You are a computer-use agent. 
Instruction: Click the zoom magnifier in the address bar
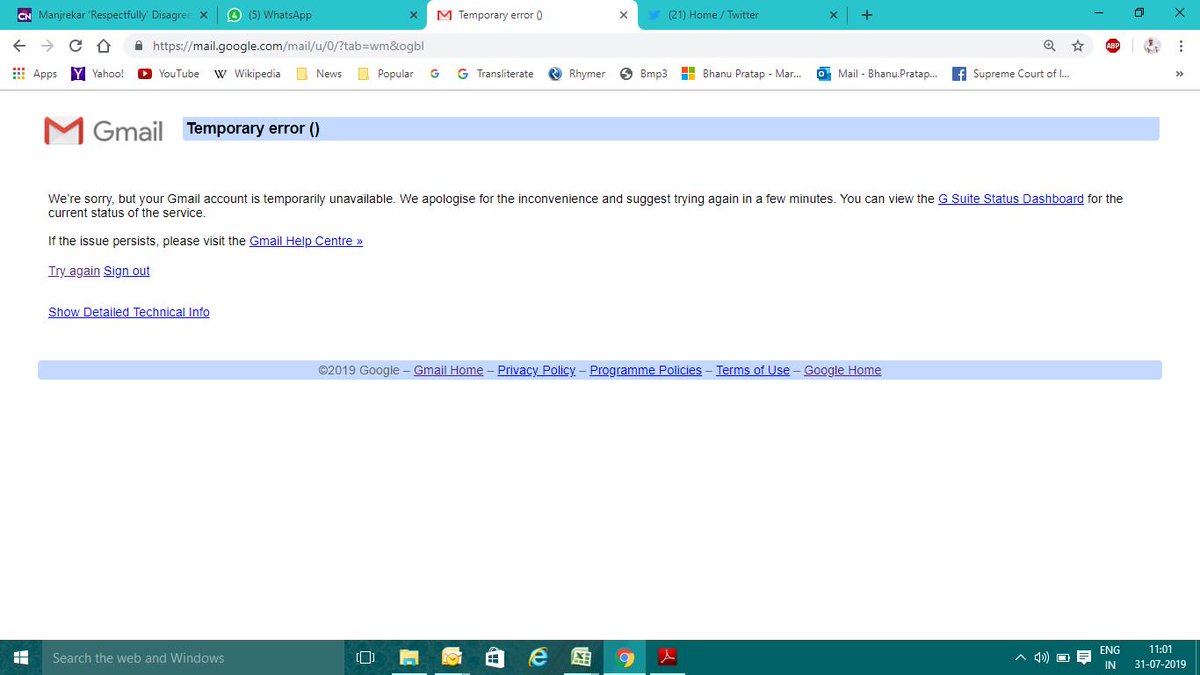(x=1049, y=46)
